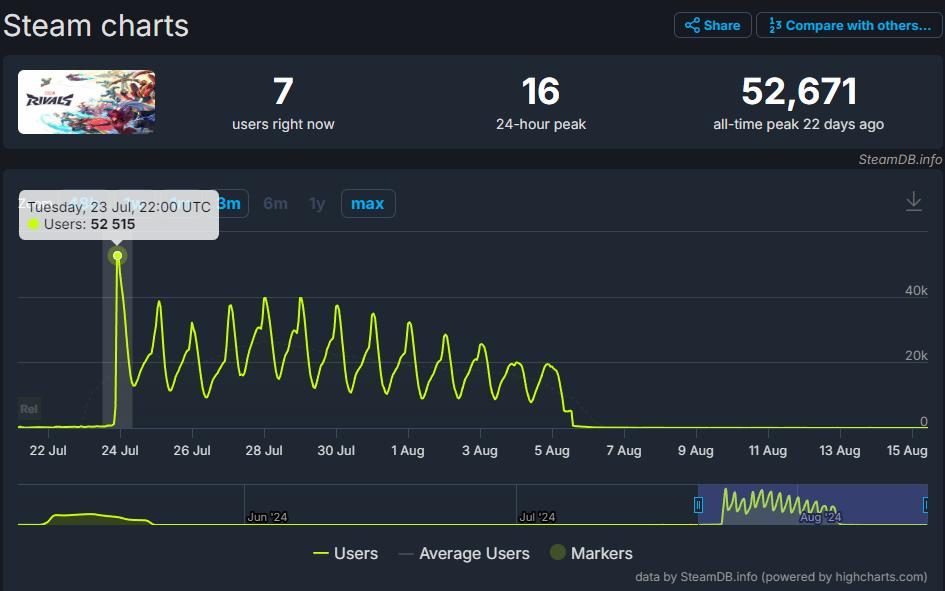The width and height of the screenshot is (945, 591).
Task: Click the 1 Aug axis label
Action: point(407,450)
